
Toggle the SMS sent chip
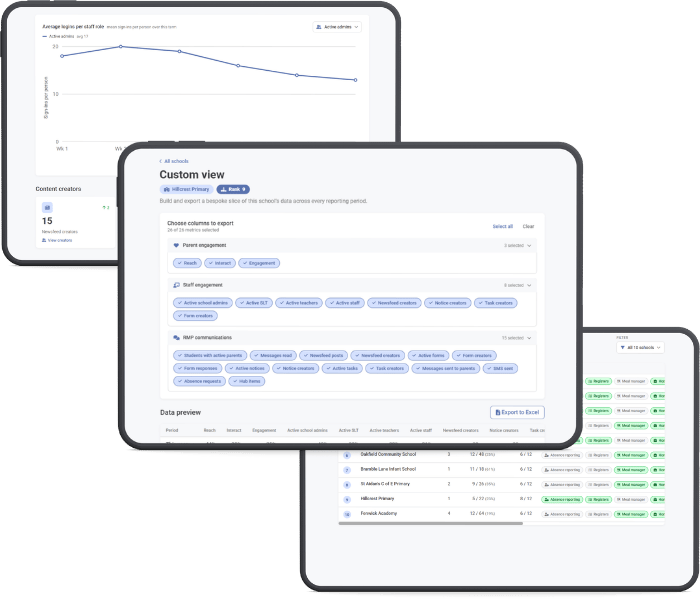500,369
